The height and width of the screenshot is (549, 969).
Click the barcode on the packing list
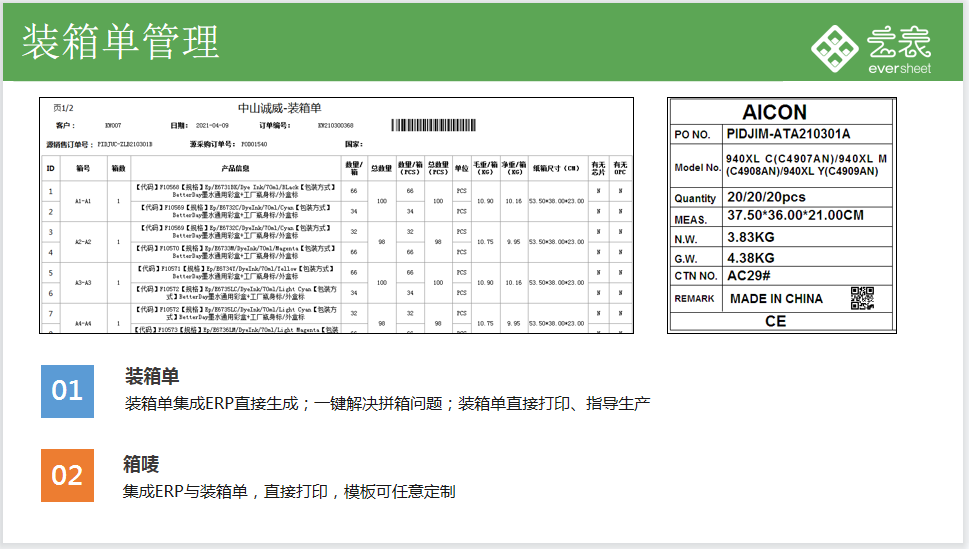(x=433, y=126)
